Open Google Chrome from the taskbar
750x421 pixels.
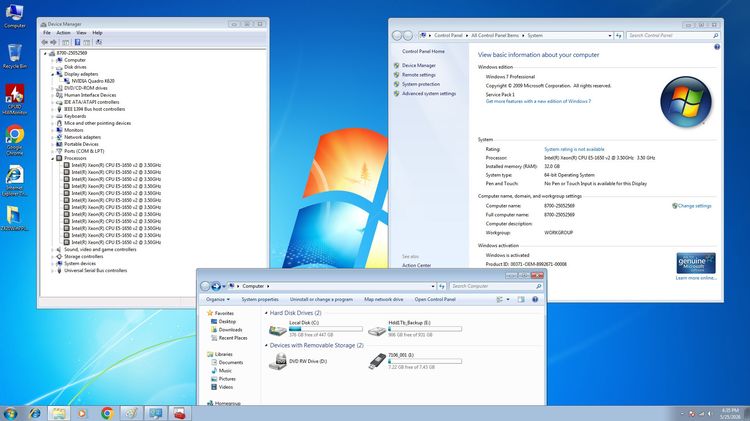(x=107, y=413)
